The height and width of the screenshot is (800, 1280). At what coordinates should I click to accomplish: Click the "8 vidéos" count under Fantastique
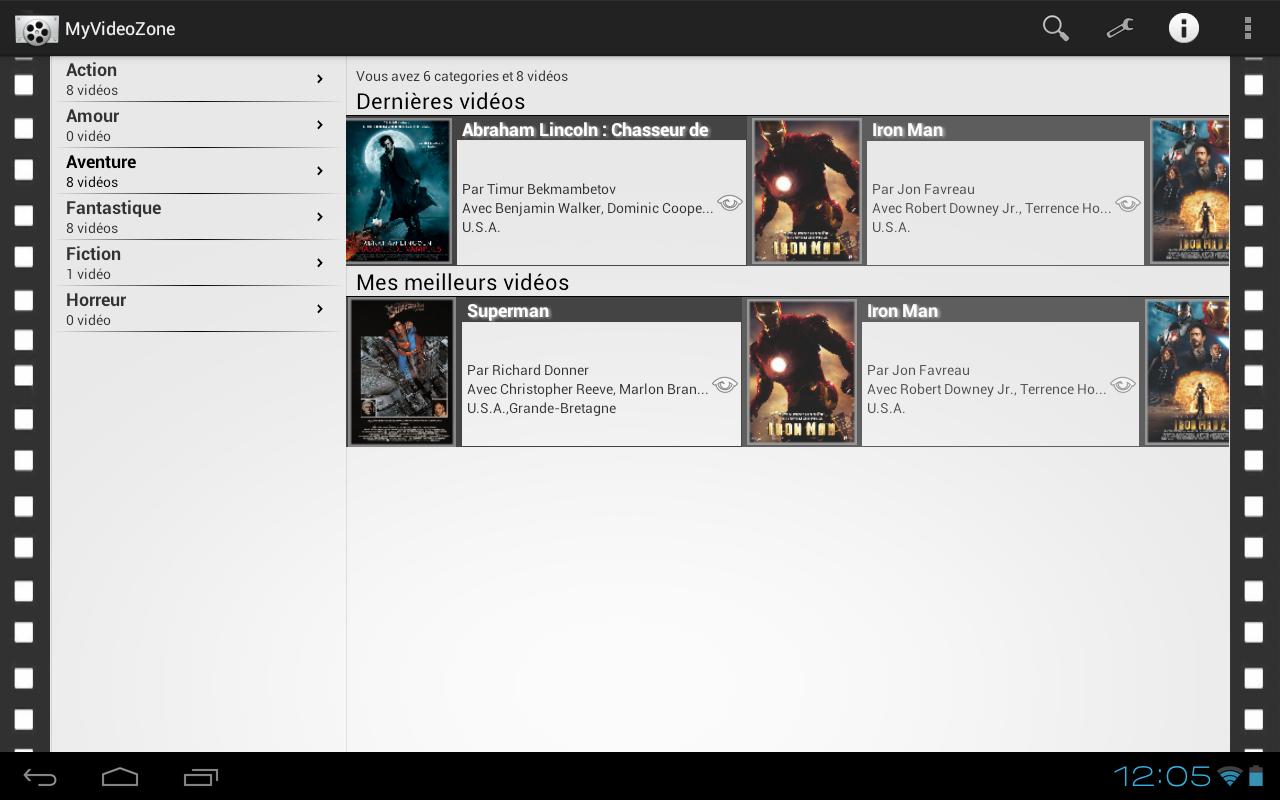coord(92,228)
